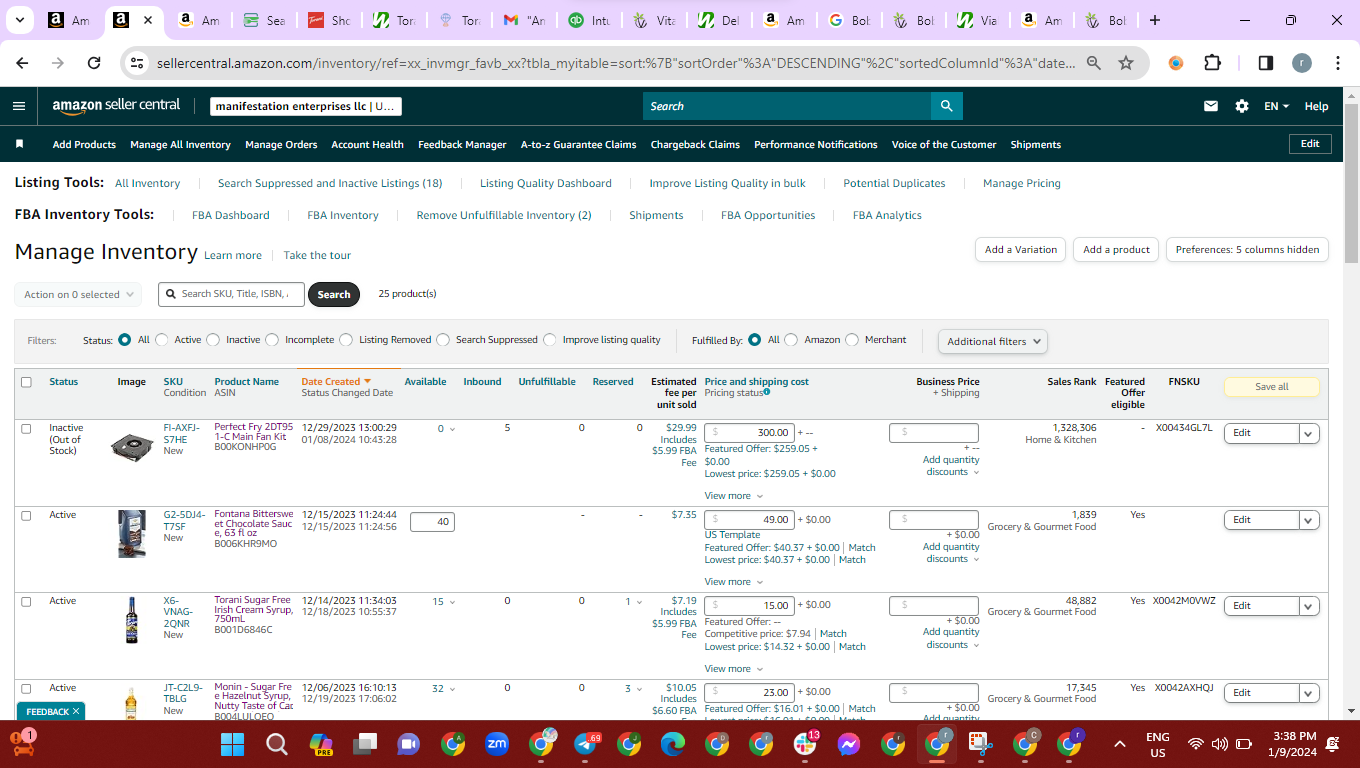Close the Feedback widget with X
The height and width of the screenshot is (768, 1360).
tap(76, 711)
